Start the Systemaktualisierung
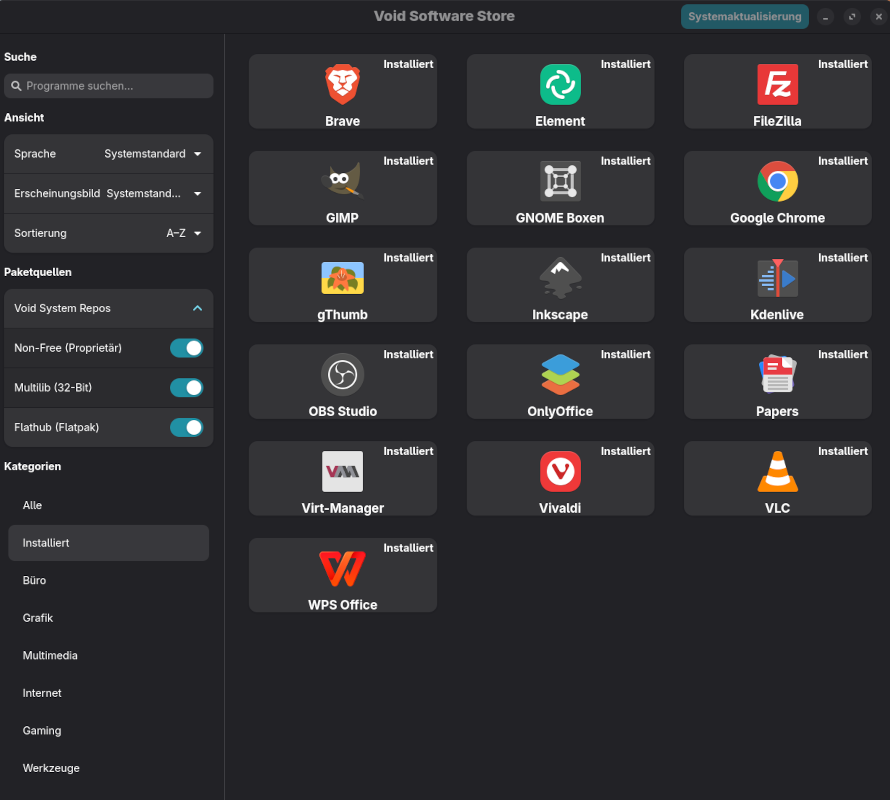 click(x=744, y=16)
